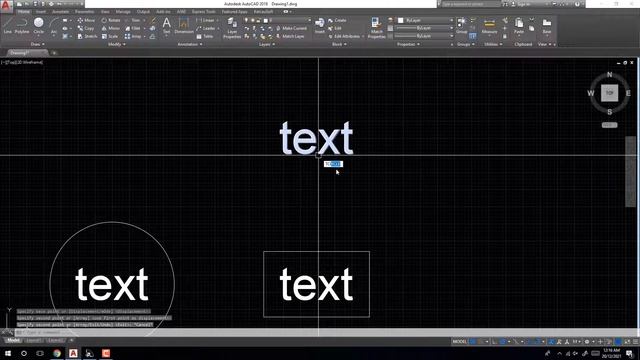The width and height of the screenshot is (640, 360).
Task: Click the Create block button
Action: pyautogui.click(x=337, y=20)
